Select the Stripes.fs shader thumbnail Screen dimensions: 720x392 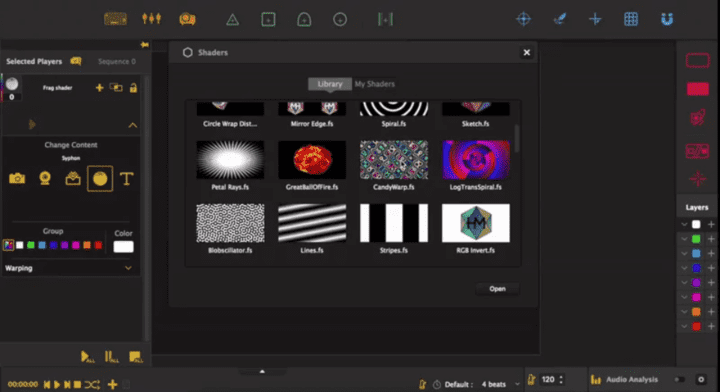(x=394, y=223)
